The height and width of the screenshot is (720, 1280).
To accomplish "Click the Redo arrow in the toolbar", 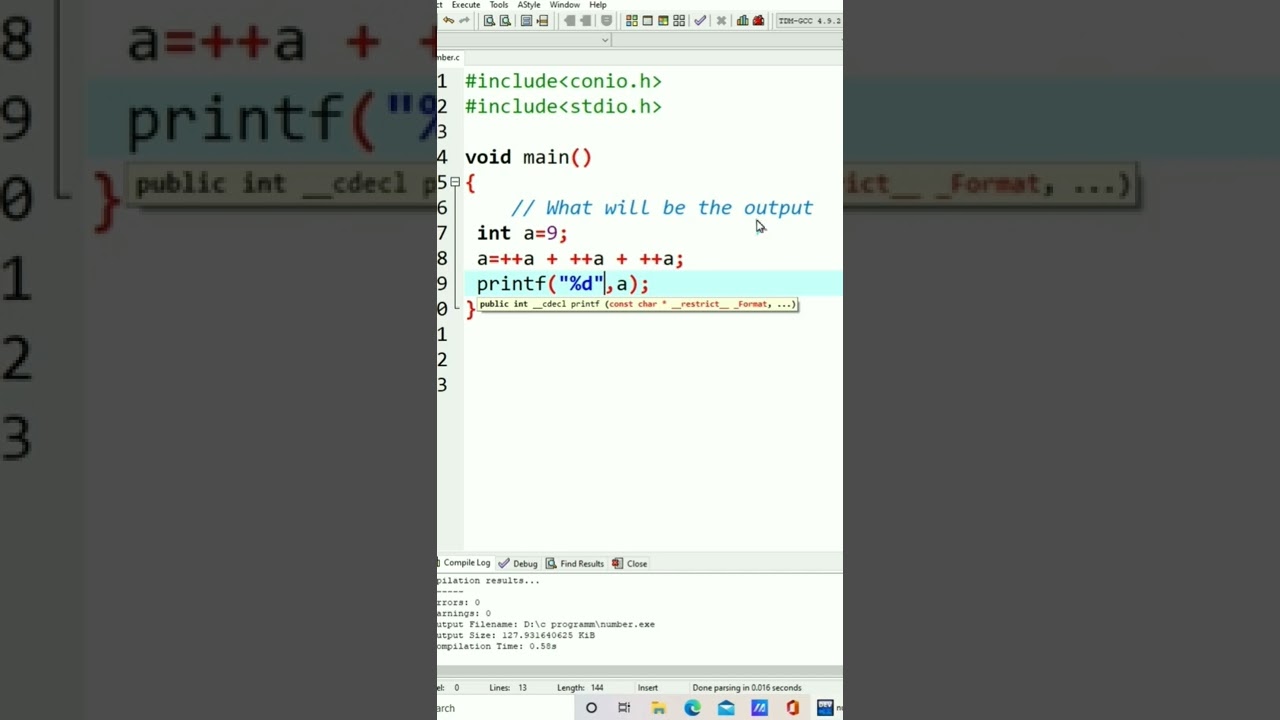I will (x=464, y=20).
